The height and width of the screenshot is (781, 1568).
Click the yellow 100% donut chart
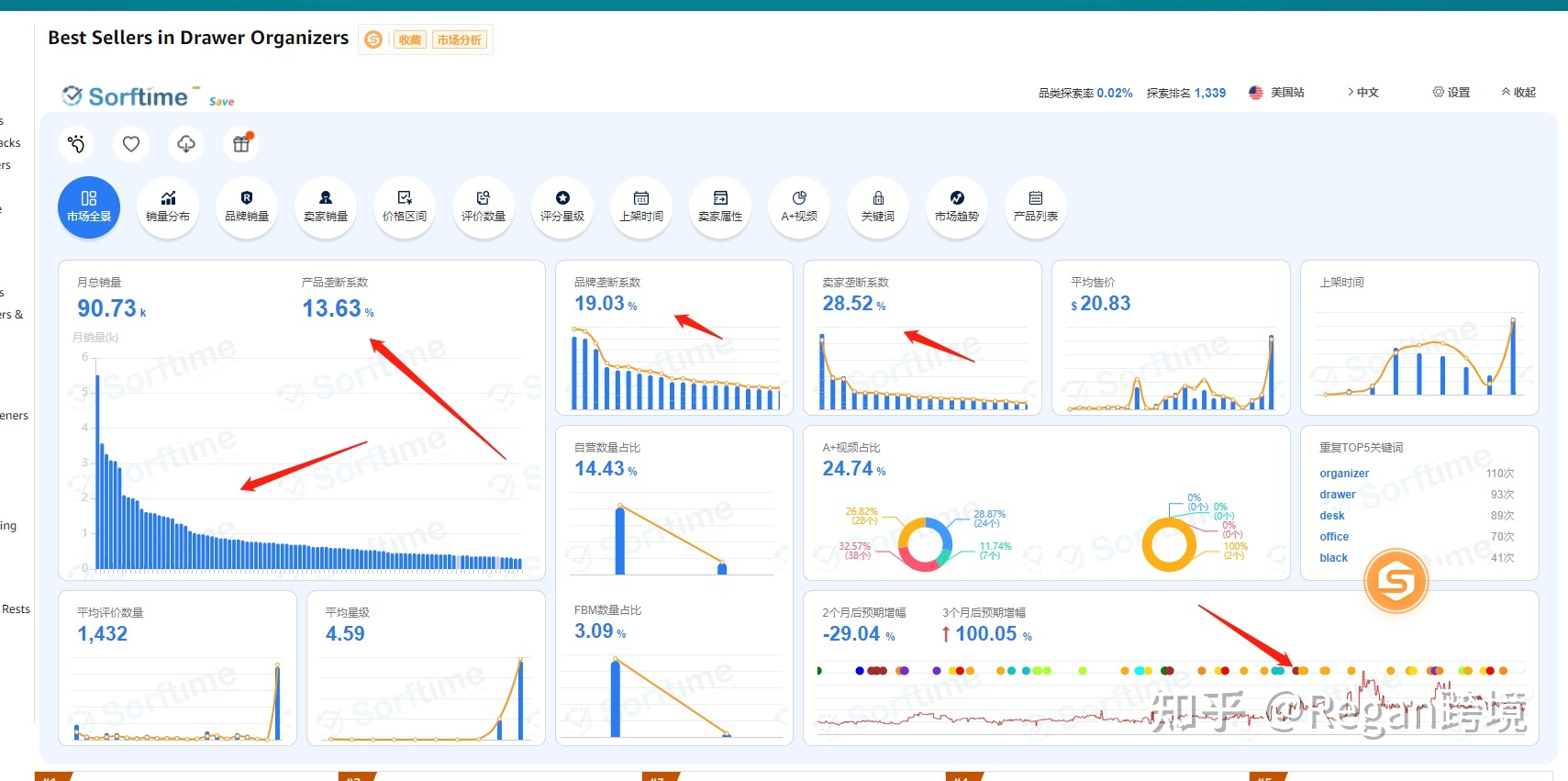tap(1169, 543)
